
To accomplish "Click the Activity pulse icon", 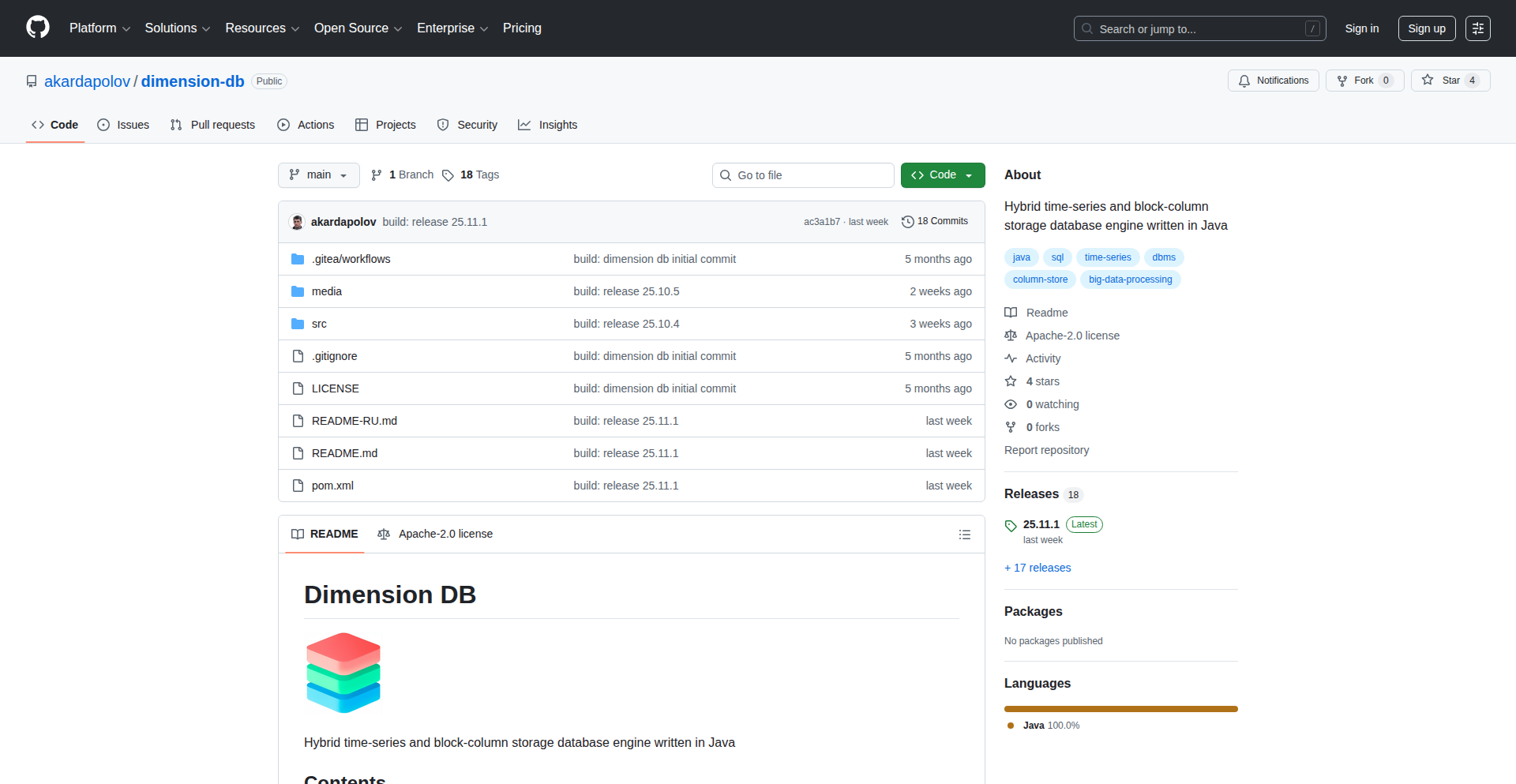I will coord(1011,358).
